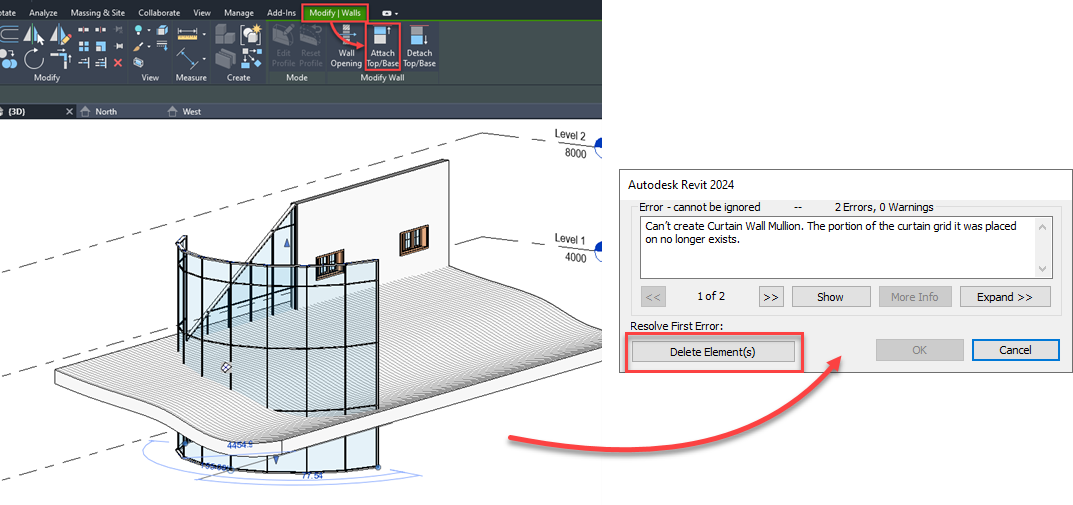The height and width of the screenshot is (505, 1073).
Task: Click the 8000 level elevation value
Action: [576, 154]
